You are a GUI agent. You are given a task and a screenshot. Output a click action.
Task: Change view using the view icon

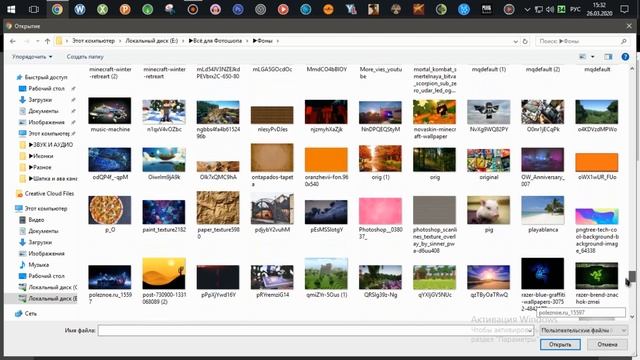coord(583,57)
